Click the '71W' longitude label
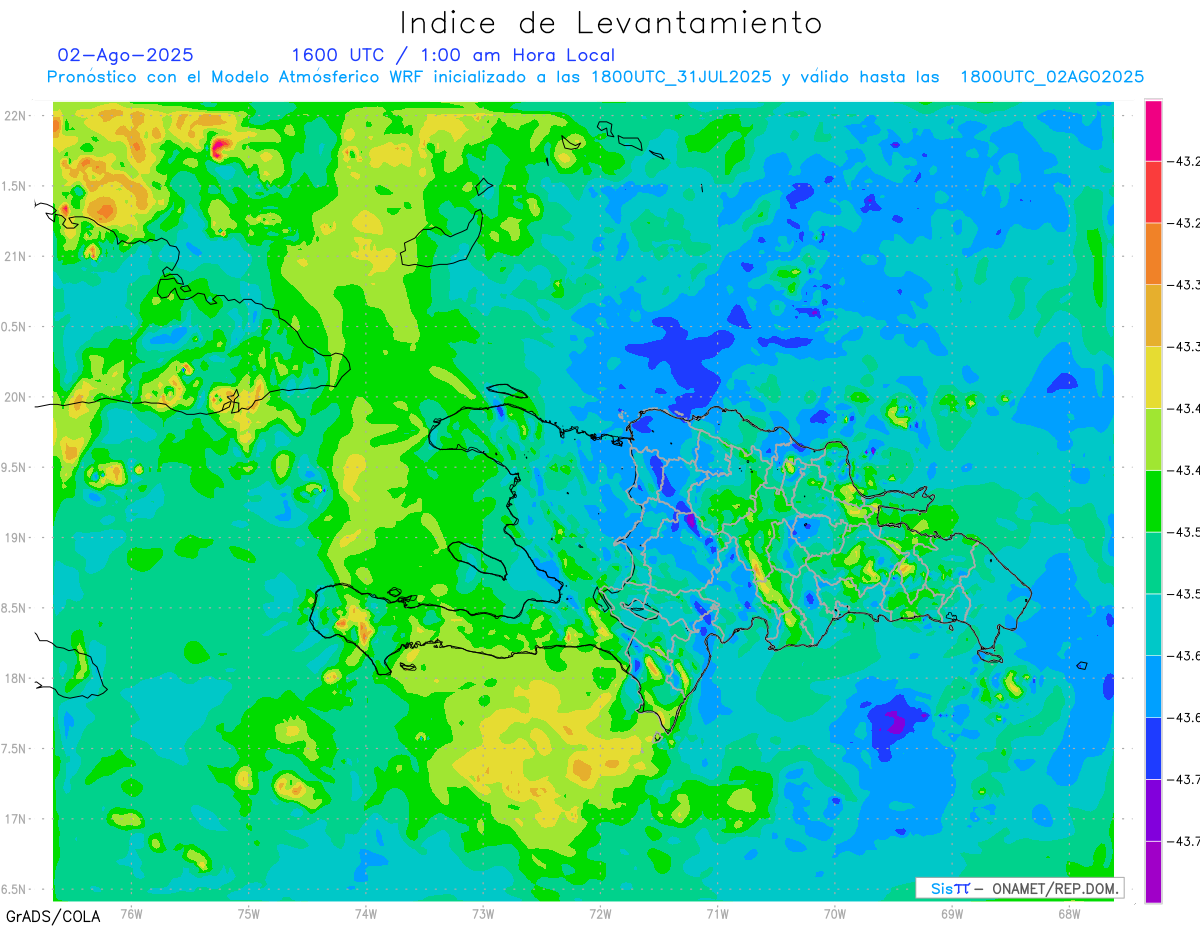Screen dimensions: 1200x927 717,914
